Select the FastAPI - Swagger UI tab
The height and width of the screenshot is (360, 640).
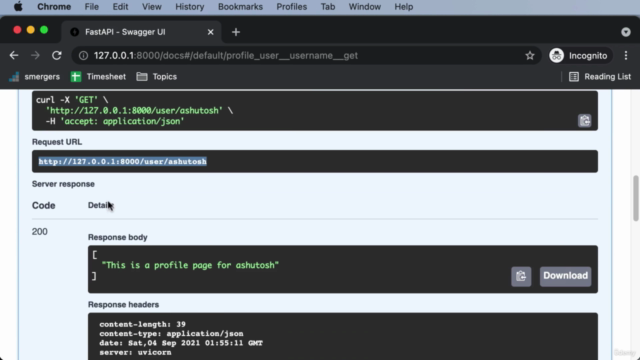[141, 32]
